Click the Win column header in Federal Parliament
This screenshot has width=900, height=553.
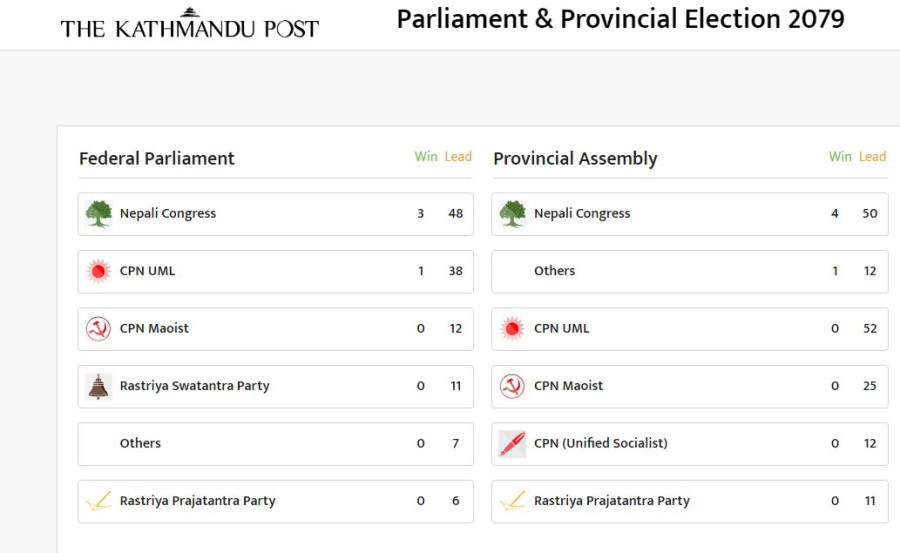[426, 157]
